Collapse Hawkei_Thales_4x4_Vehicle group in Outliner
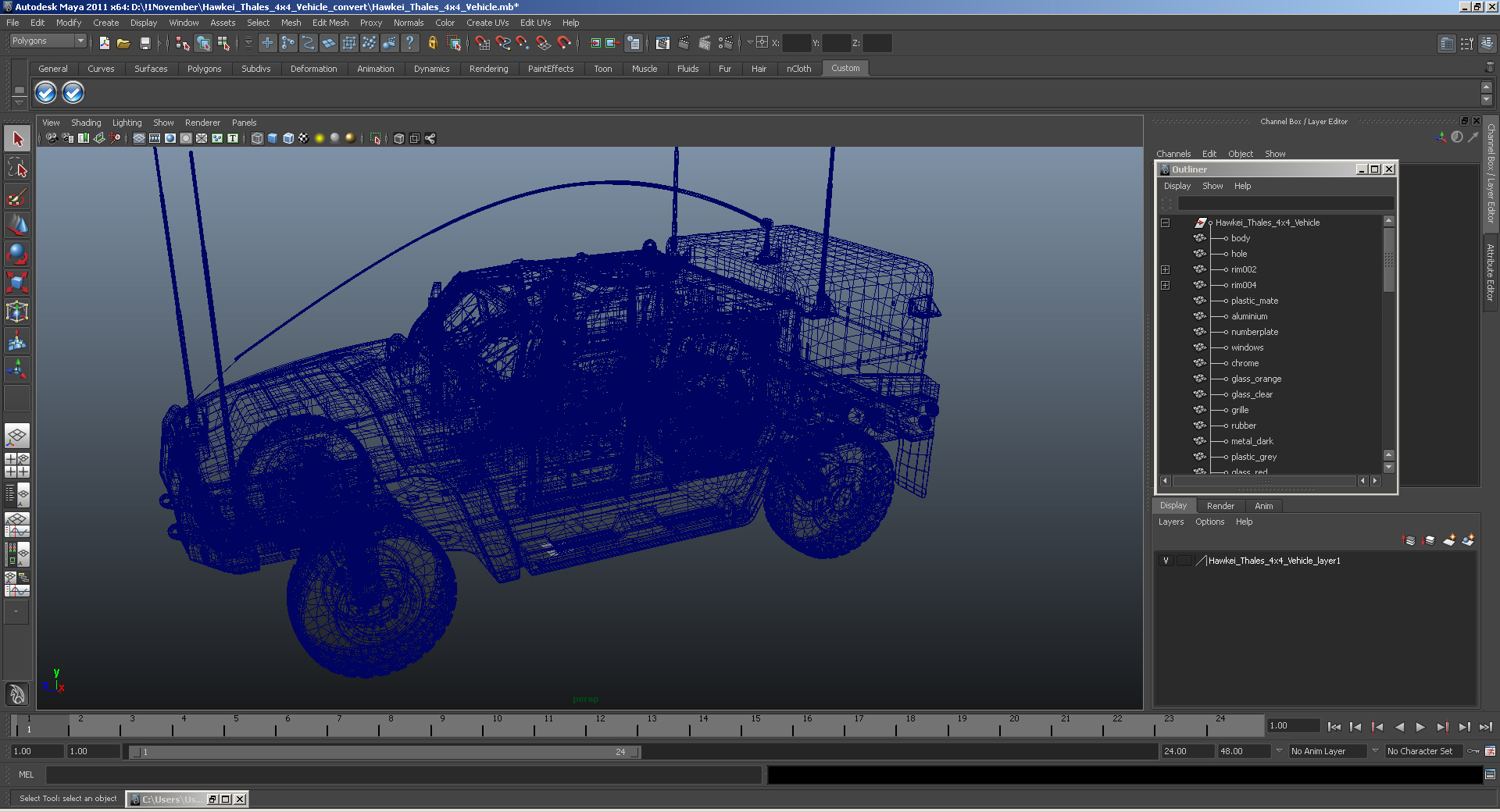The height and width of the screenshot is (812, 1500). click(x=1165, y=223)
